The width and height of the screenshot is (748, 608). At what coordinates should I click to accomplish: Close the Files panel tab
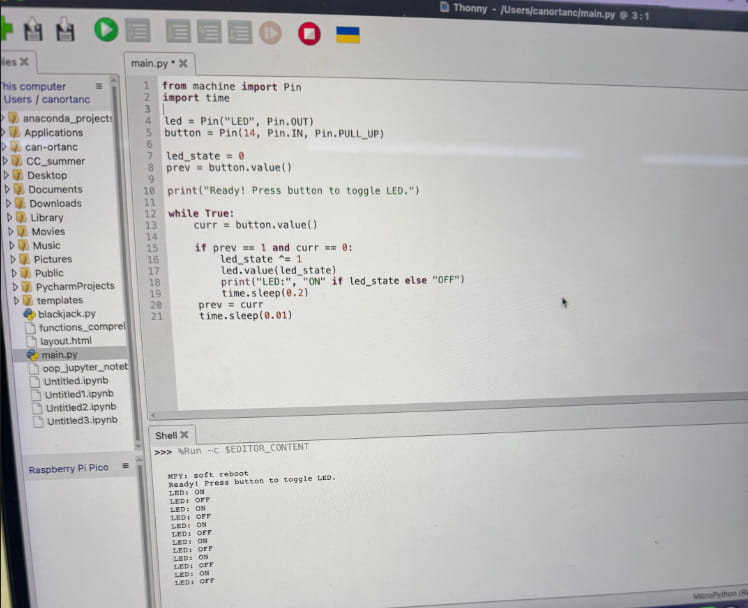pos(24,62)
